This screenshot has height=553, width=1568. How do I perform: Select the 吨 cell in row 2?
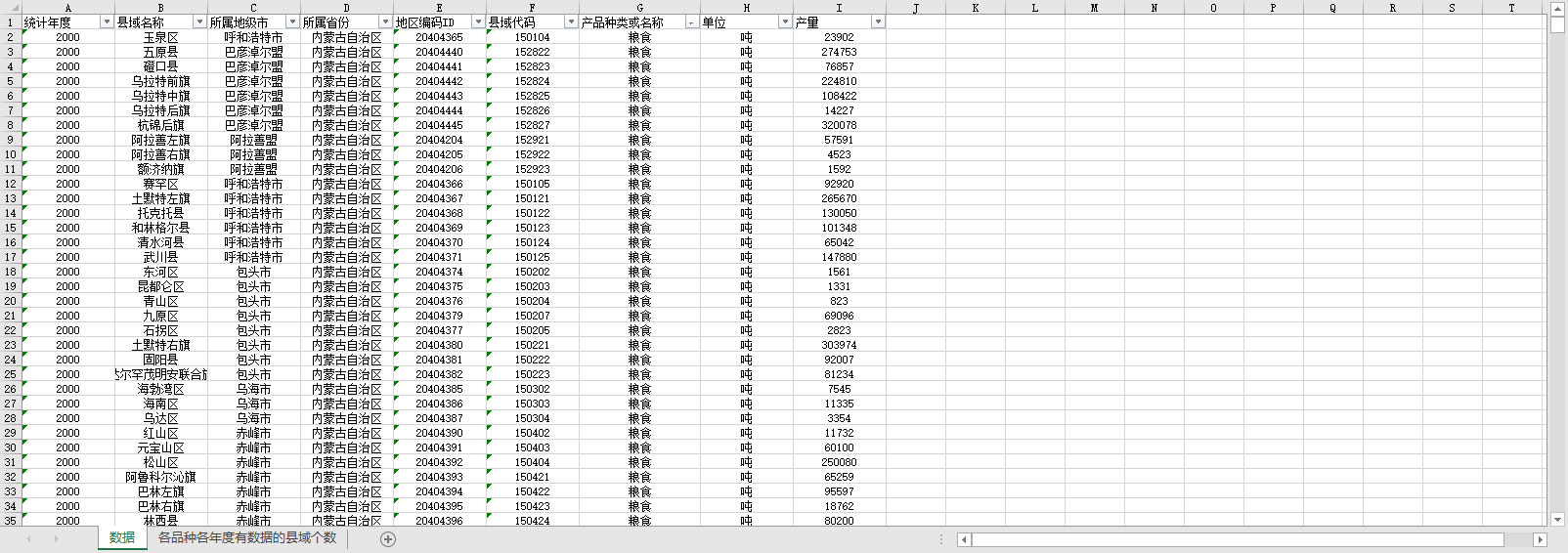tap(746, 37)
